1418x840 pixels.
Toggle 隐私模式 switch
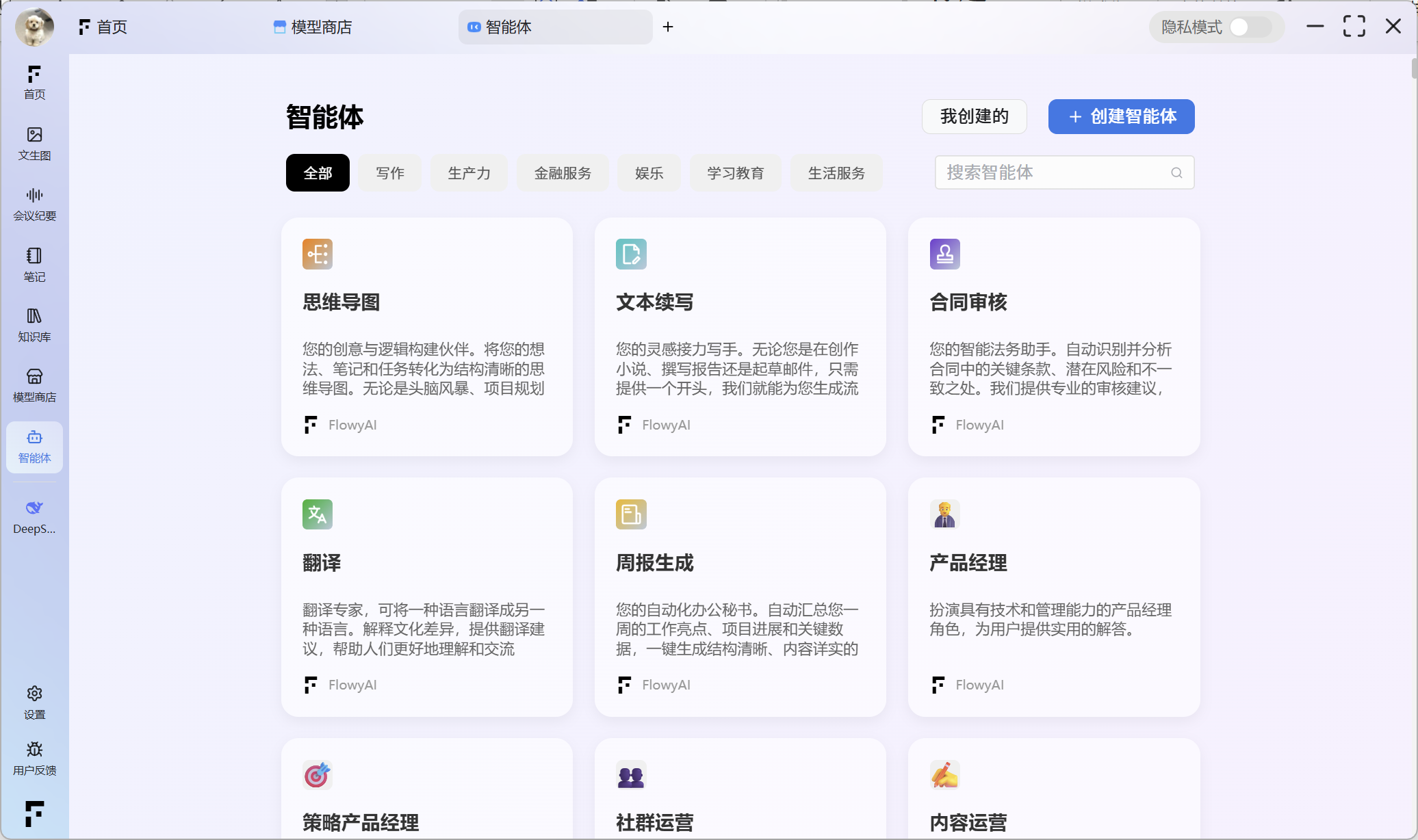coord(1250,27)
